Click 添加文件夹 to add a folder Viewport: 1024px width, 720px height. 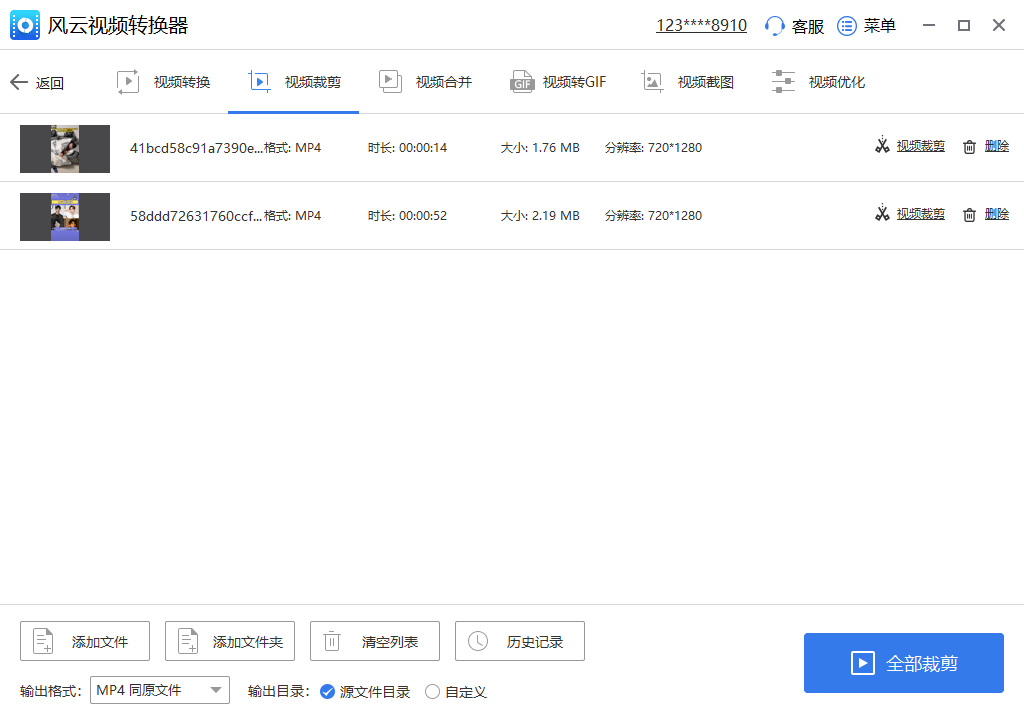click(x=229, y=641)
